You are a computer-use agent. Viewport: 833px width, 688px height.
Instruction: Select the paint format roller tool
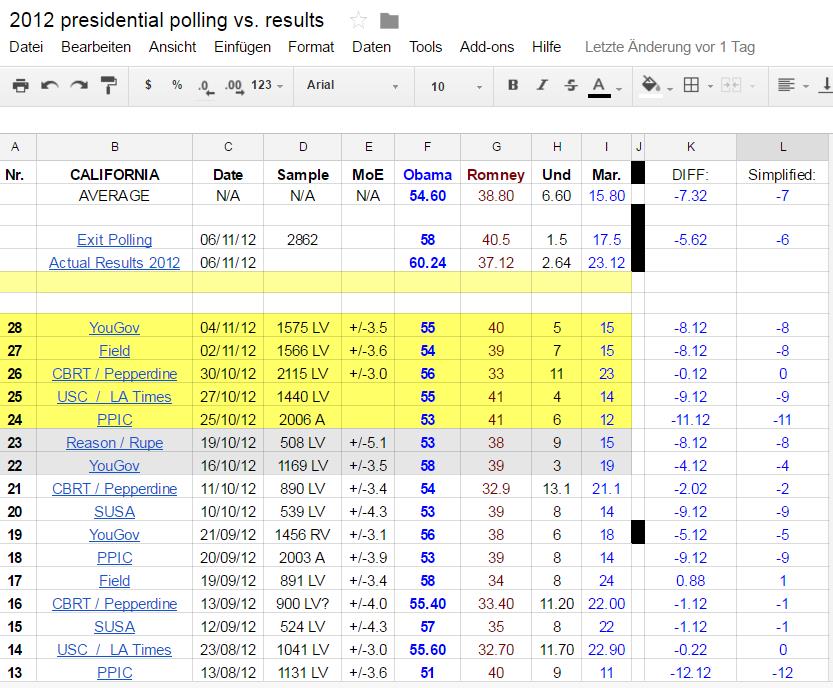click(109, 86)
